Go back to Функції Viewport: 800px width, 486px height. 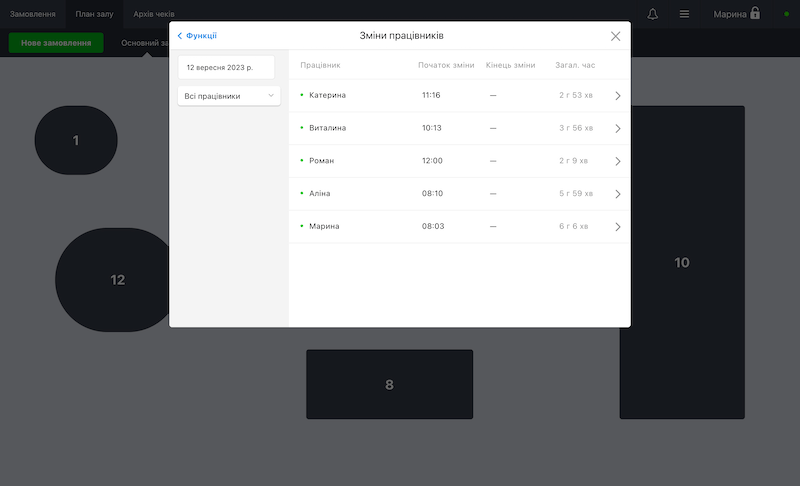pos(197,36)
